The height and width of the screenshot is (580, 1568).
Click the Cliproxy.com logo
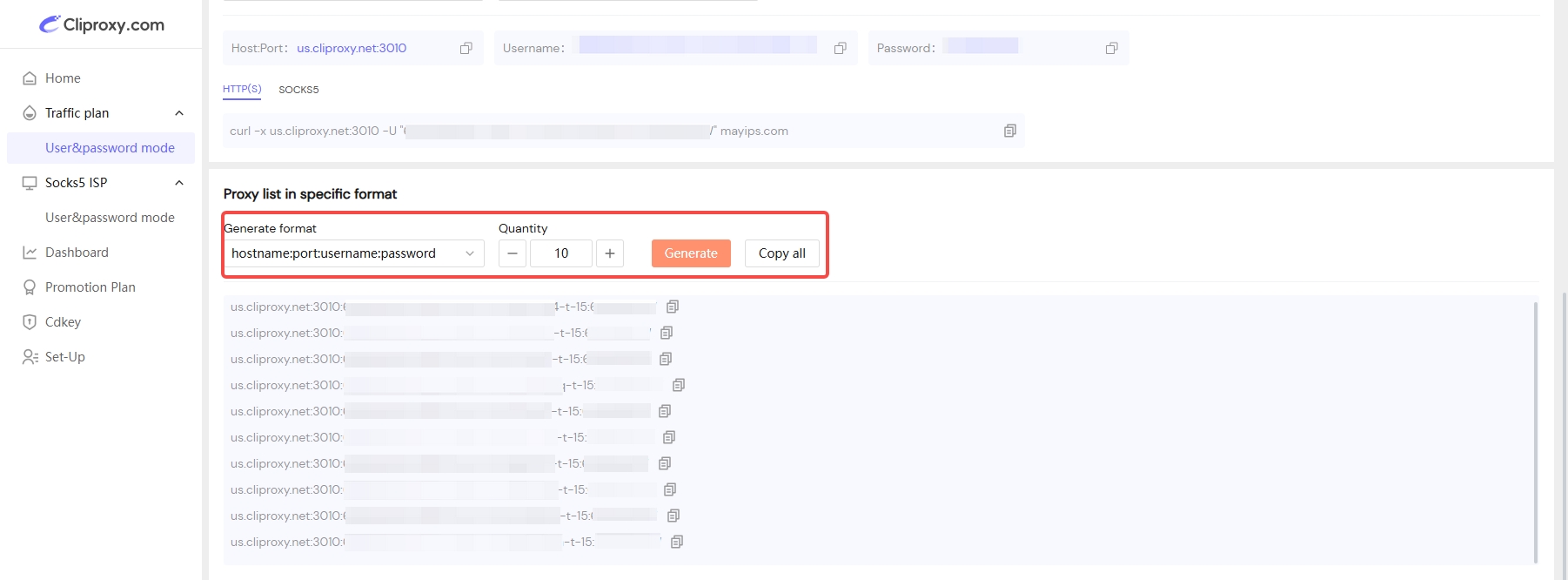pyautogui.click(x=102, y=24)
